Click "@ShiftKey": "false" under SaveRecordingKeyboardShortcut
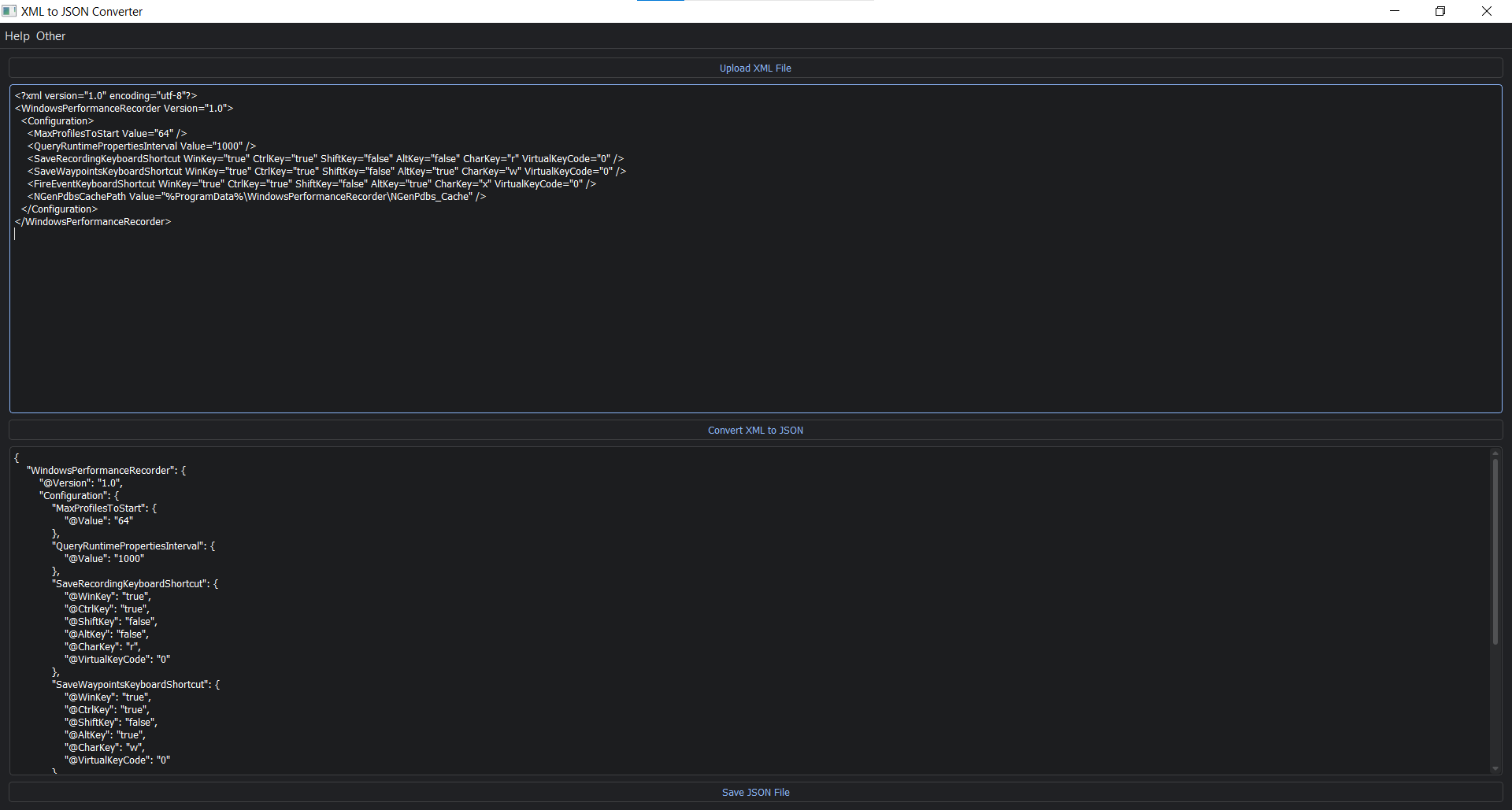 click(111, 622)
